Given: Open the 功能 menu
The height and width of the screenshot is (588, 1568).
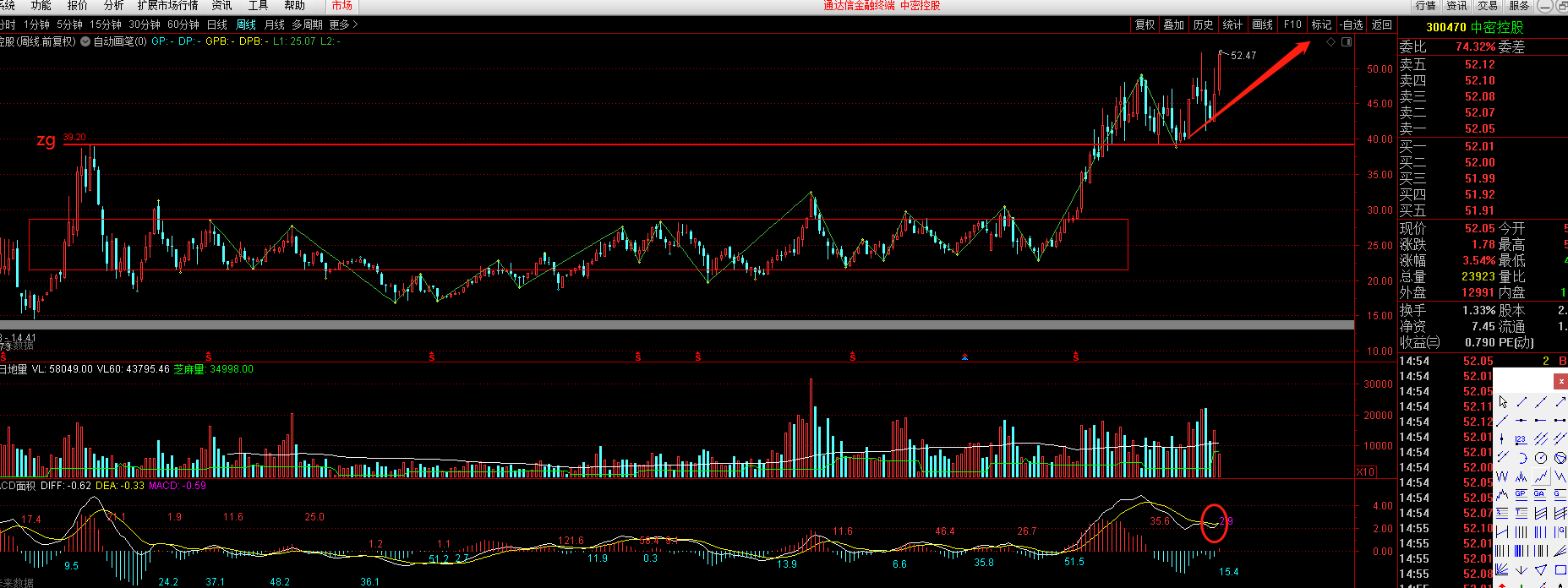Looking at the screenshot, I should click(x=41, y=6).
